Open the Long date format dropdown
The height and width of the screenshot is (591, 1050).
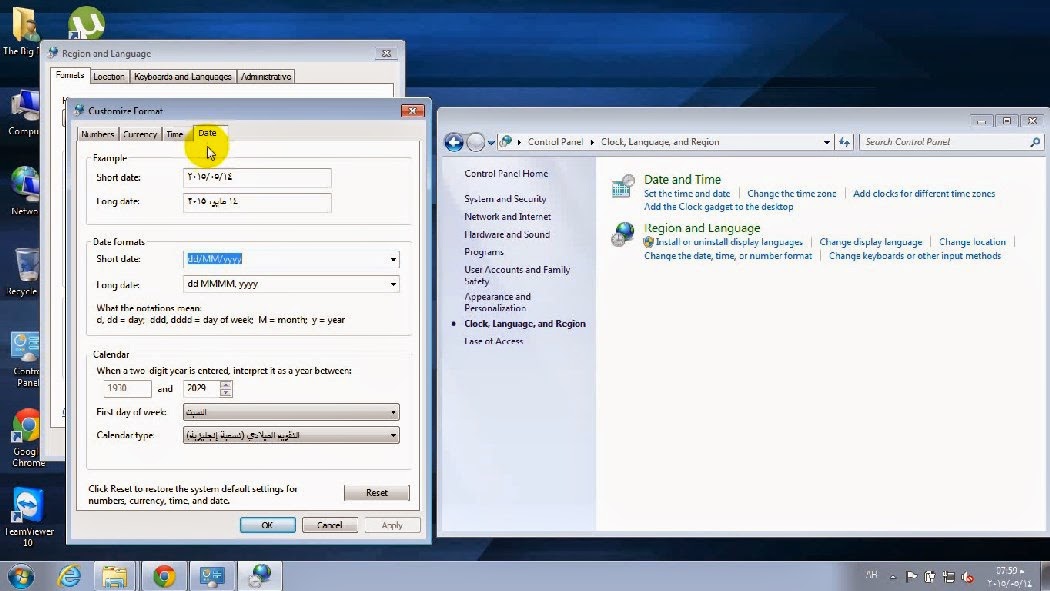pyautogui.click(x=393, y=284)
